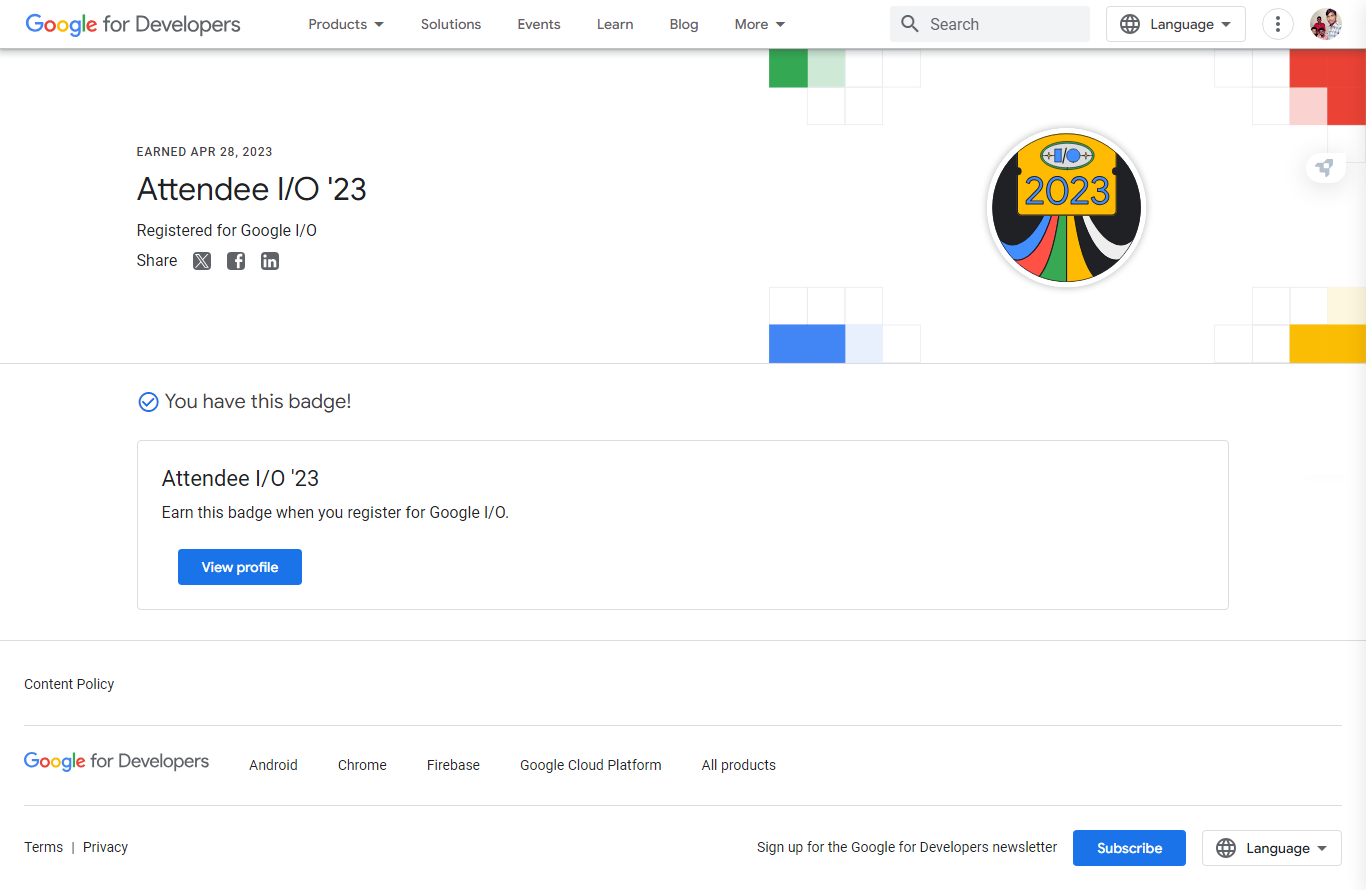
Task: Click the magnifier search icon
Action: point(910,24)
